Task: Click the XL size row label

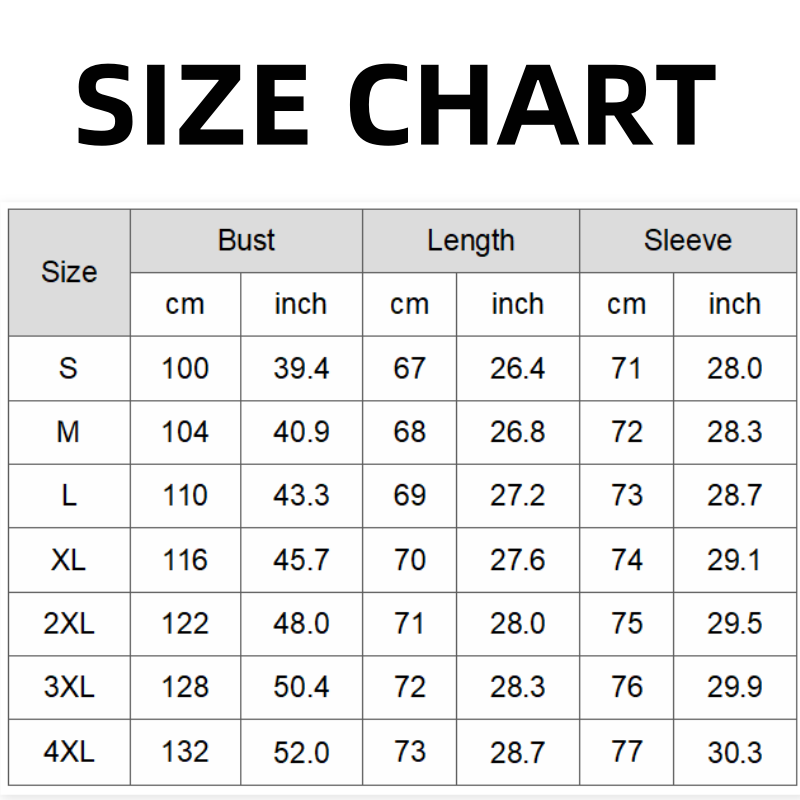Action: [x=68, y=560]
